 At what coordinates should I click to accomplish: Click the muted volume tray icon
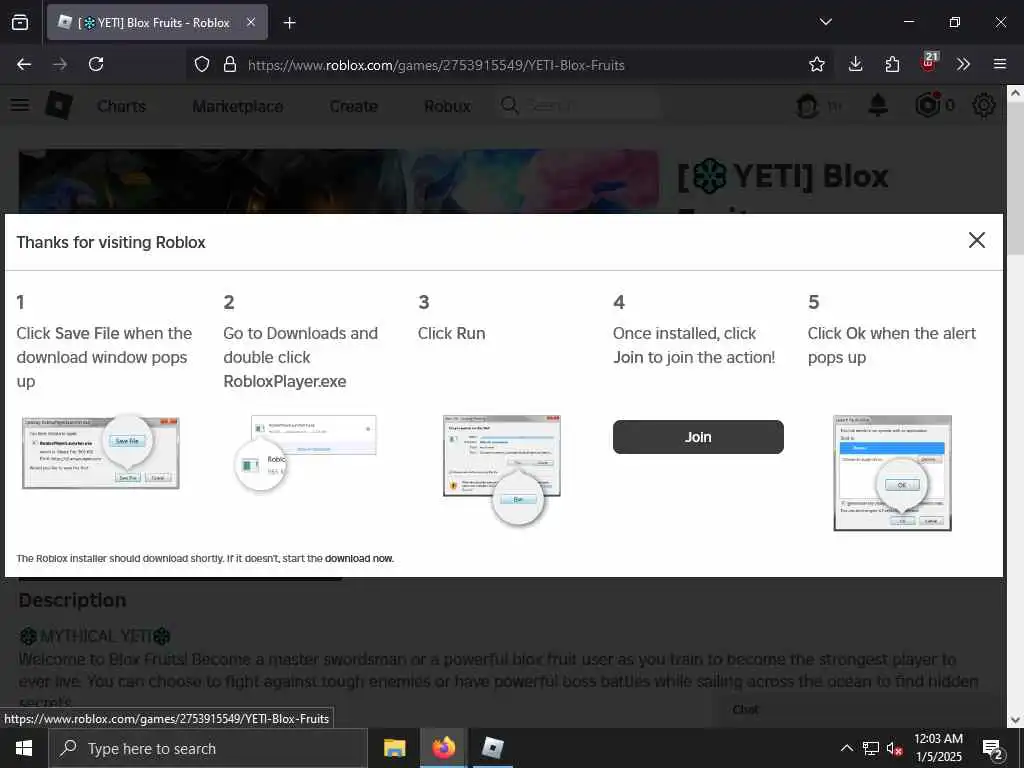(894, 748)
